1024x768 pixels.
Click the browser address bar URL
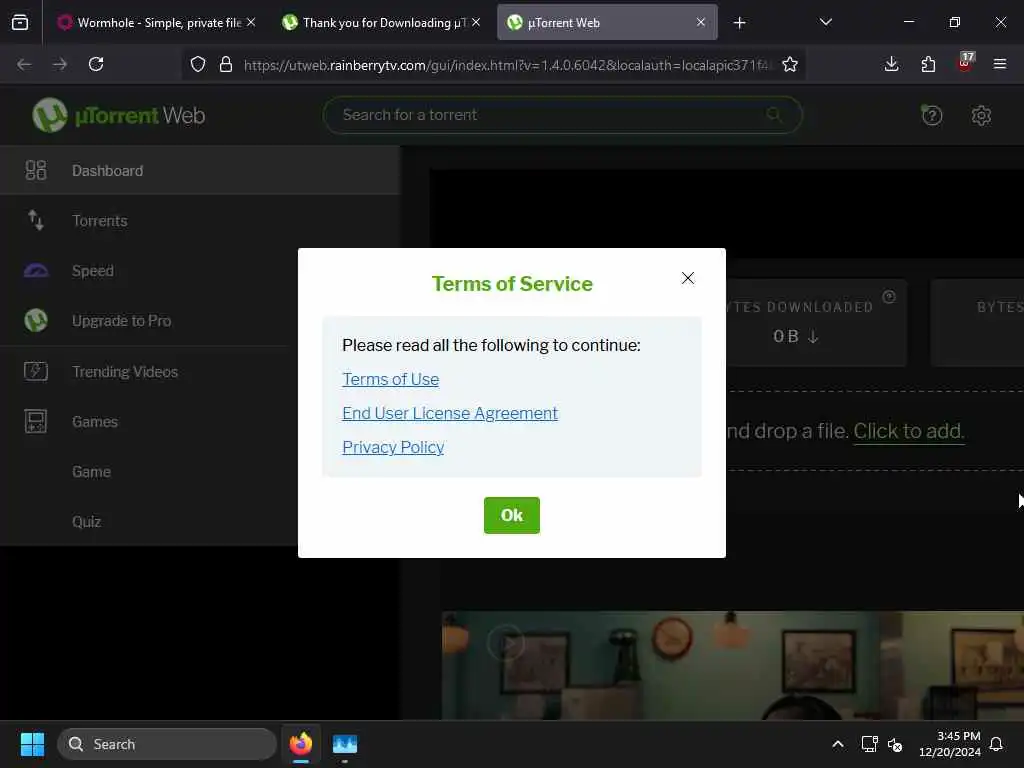507,65
